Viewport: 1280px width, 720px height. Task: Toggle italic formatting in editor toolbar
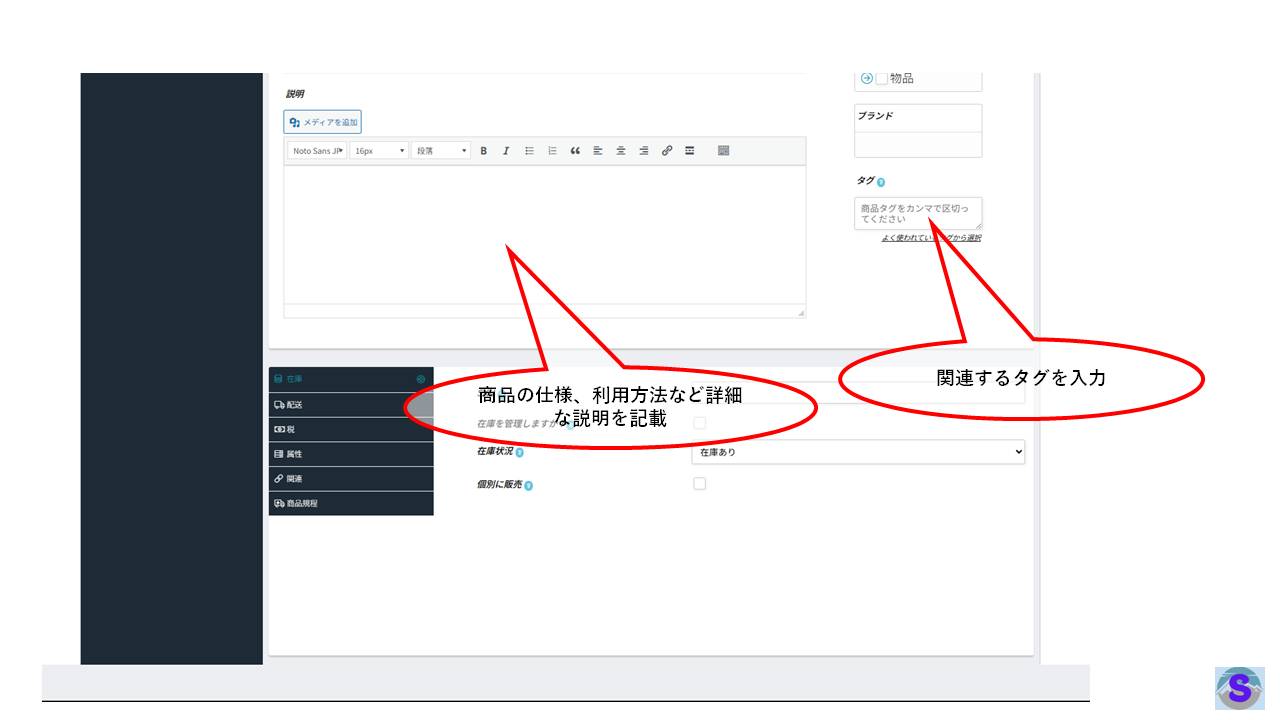[506, 151]
